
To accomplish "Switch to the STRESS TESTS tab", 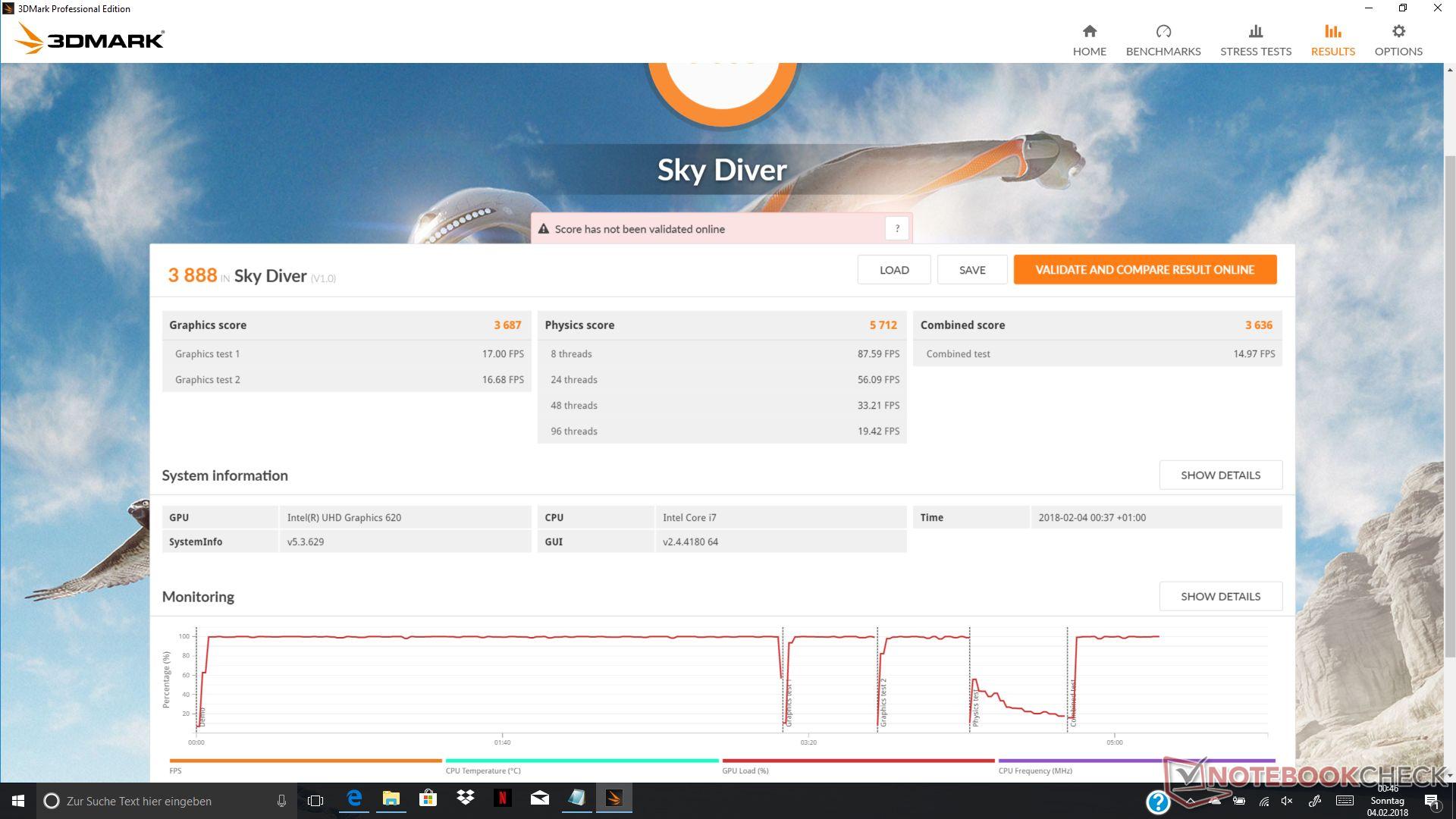I will point(1256,40).
